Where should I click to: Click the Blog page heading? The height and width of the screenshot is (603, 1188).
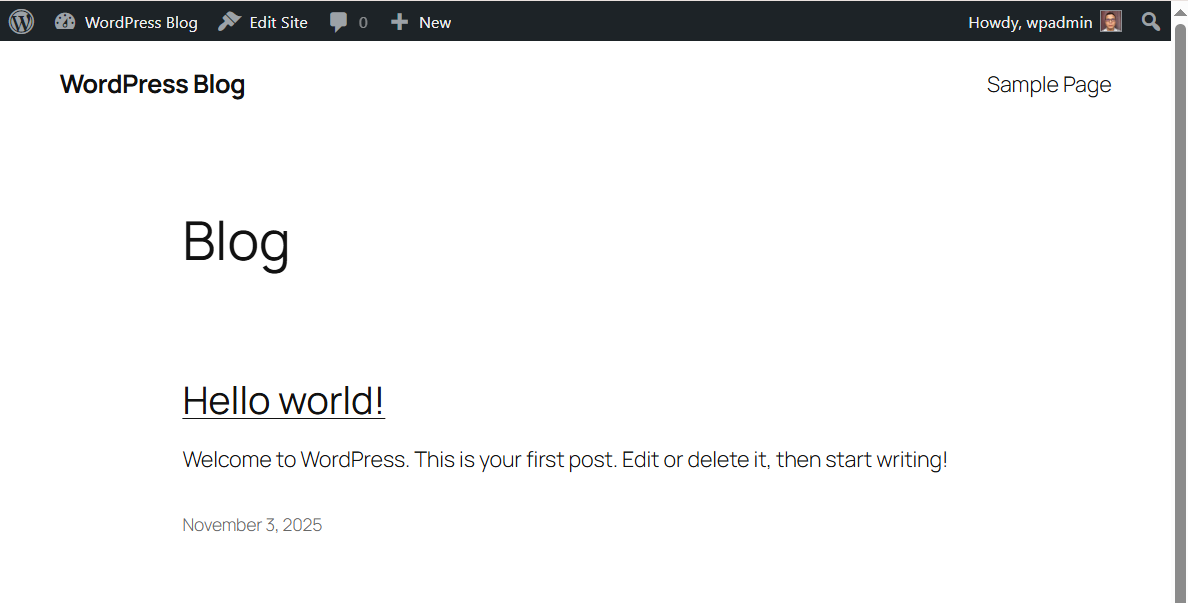point(236,242)
